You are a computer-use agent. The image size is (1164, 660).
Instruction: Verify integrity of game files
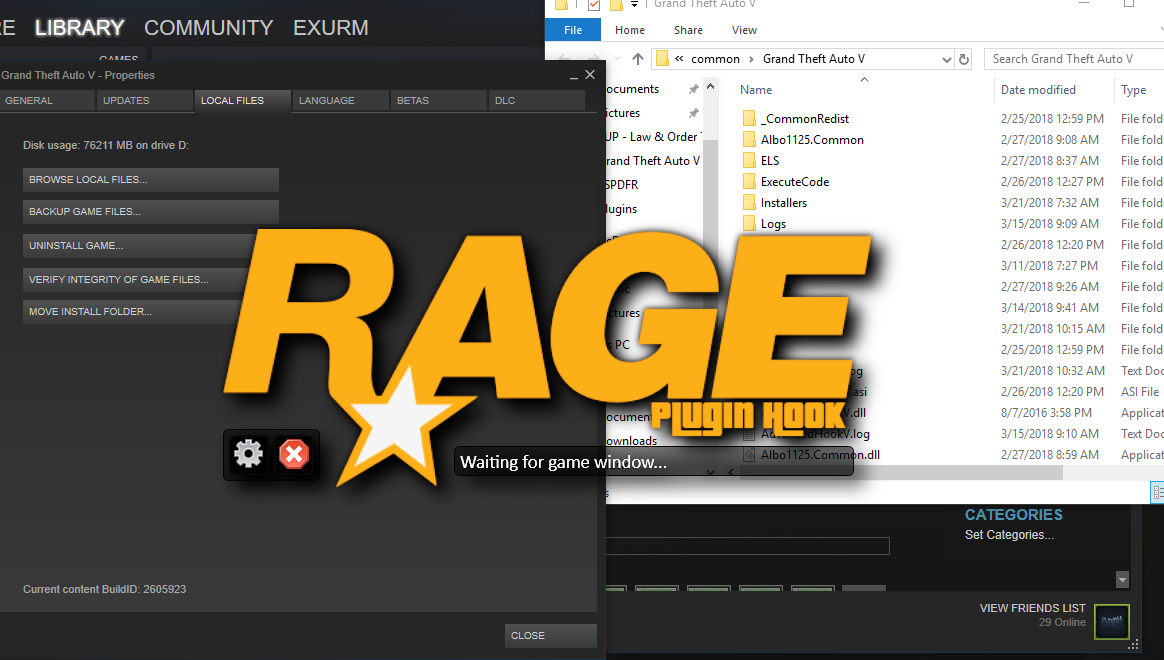point(136,279)
